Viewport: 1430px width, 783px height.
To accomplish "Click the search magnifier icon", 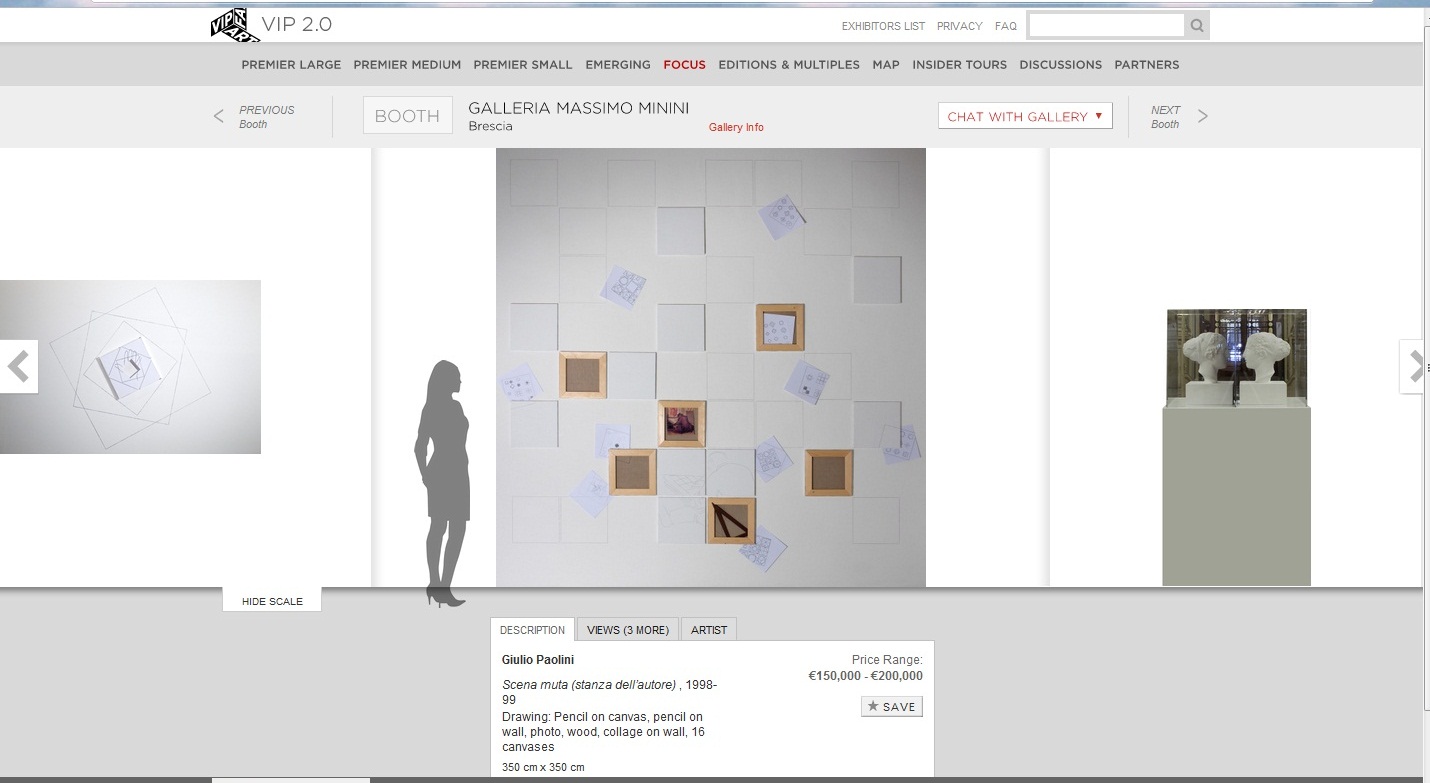I will tap(1197, 26).
